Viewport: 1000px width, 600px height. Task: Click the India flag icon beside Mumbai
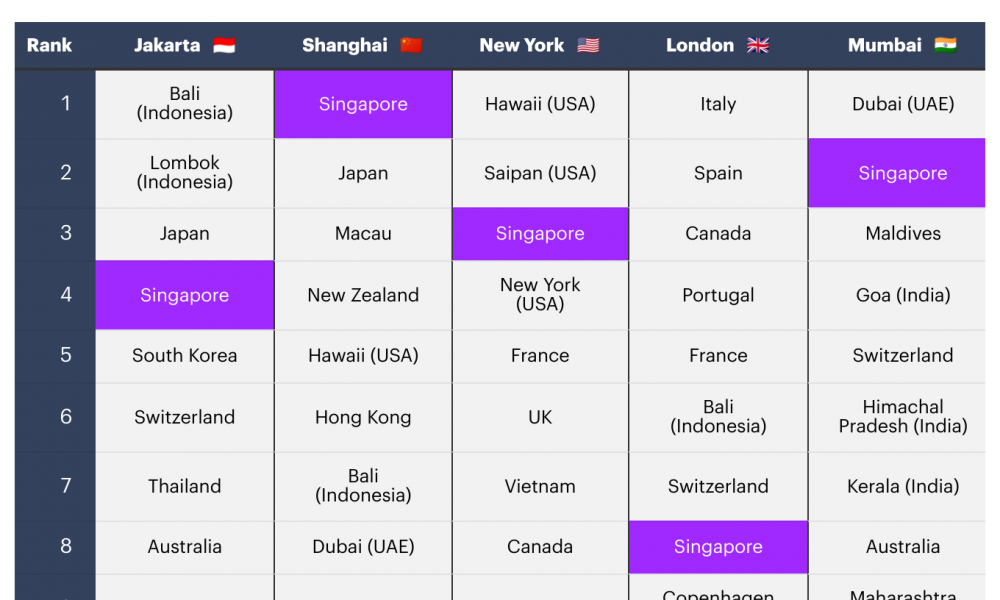(945, 45)
